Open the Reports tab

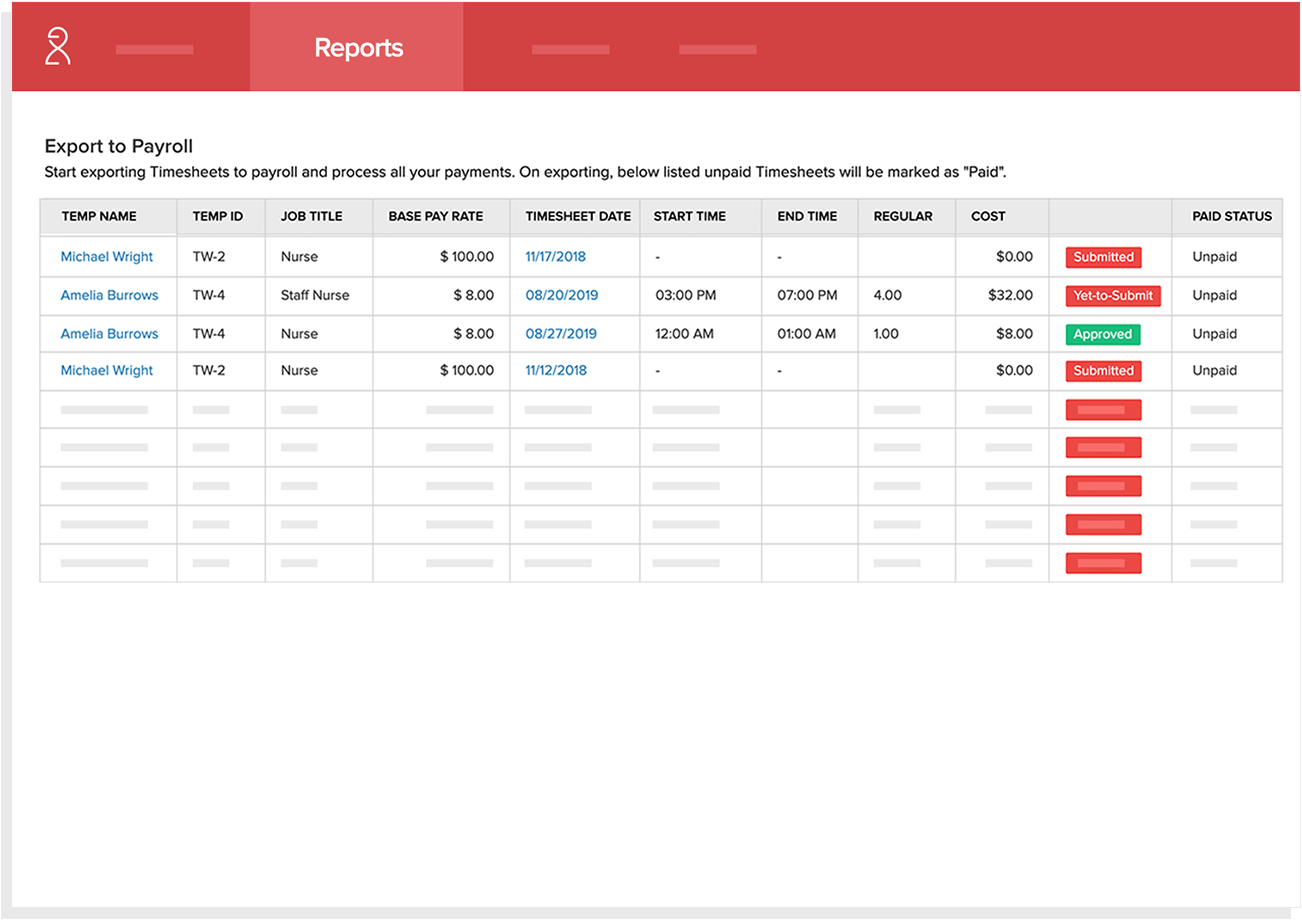coord(358,48)
